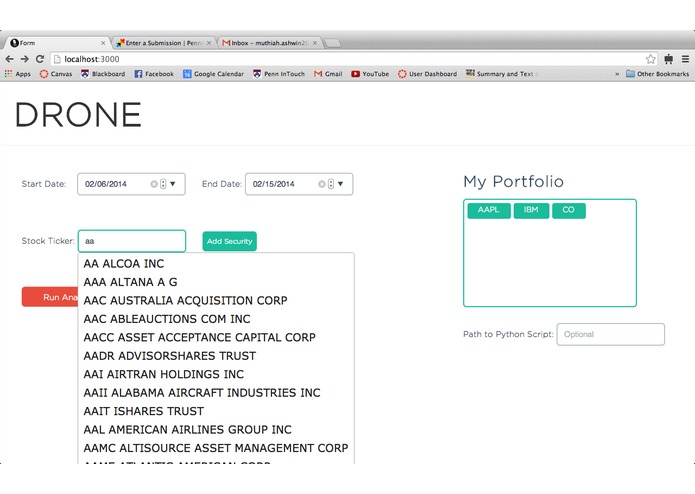This screenshot has width=695, height=494.
Task: Click the Path to Python Script field
Action: click(x=610, y=334)
